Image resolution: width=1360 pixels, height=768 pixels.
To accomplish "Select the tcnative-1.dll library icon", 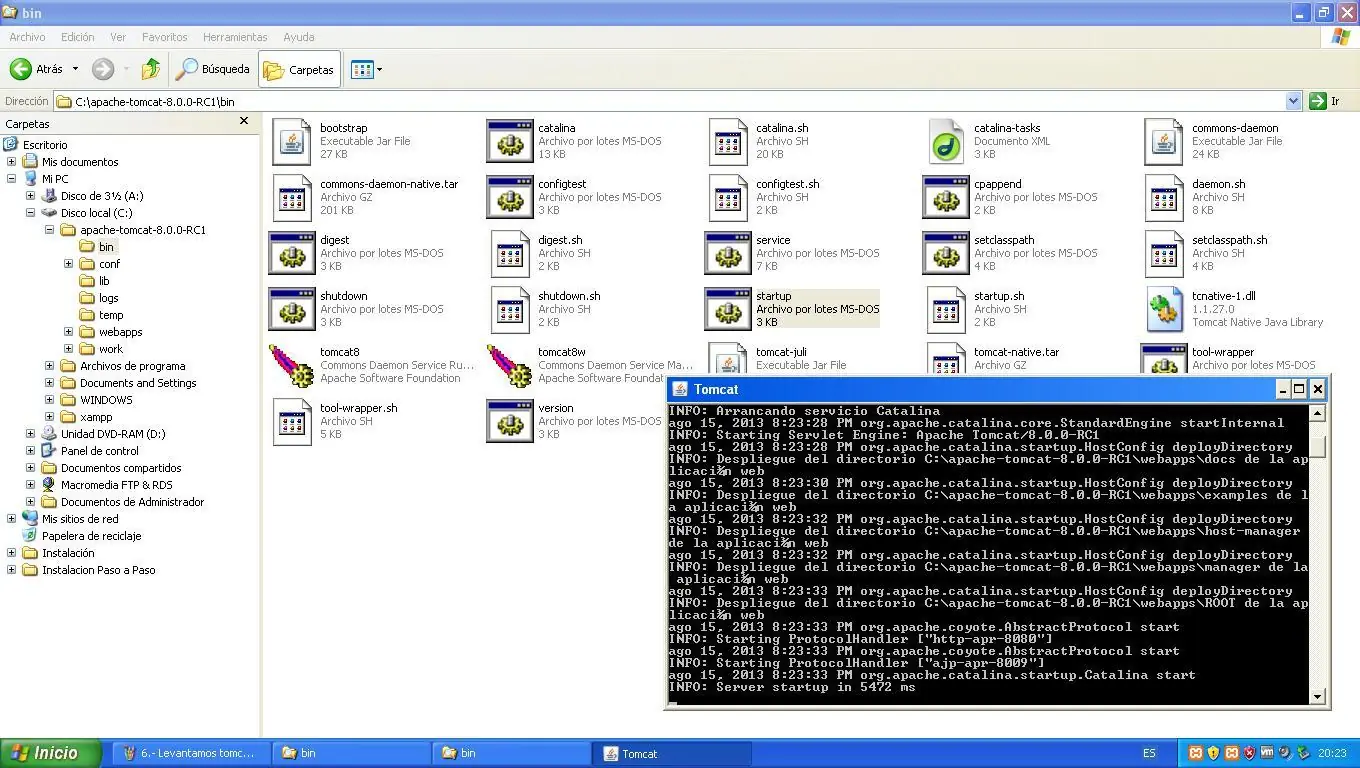I will click(x=1164, y=310).
